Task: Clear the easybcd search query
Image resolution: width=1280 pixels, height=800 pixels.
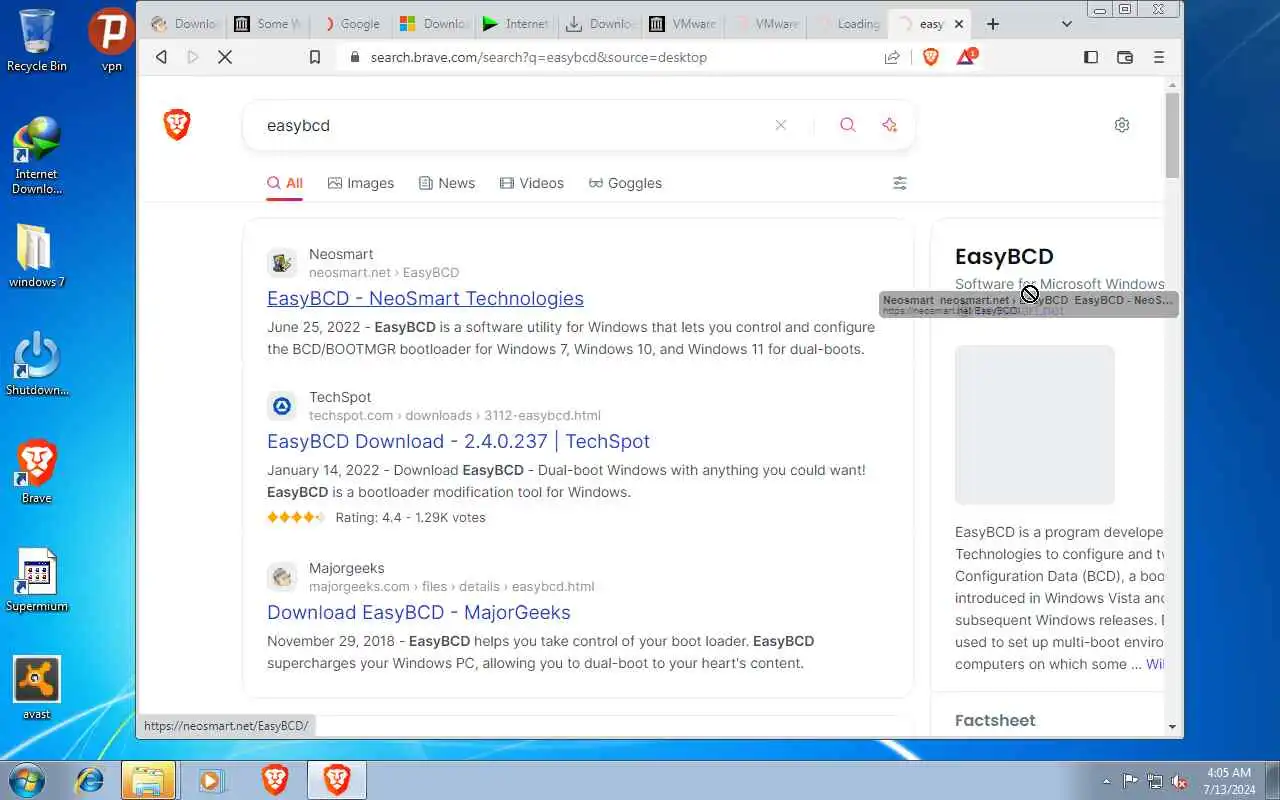Action: pos(781,125)
